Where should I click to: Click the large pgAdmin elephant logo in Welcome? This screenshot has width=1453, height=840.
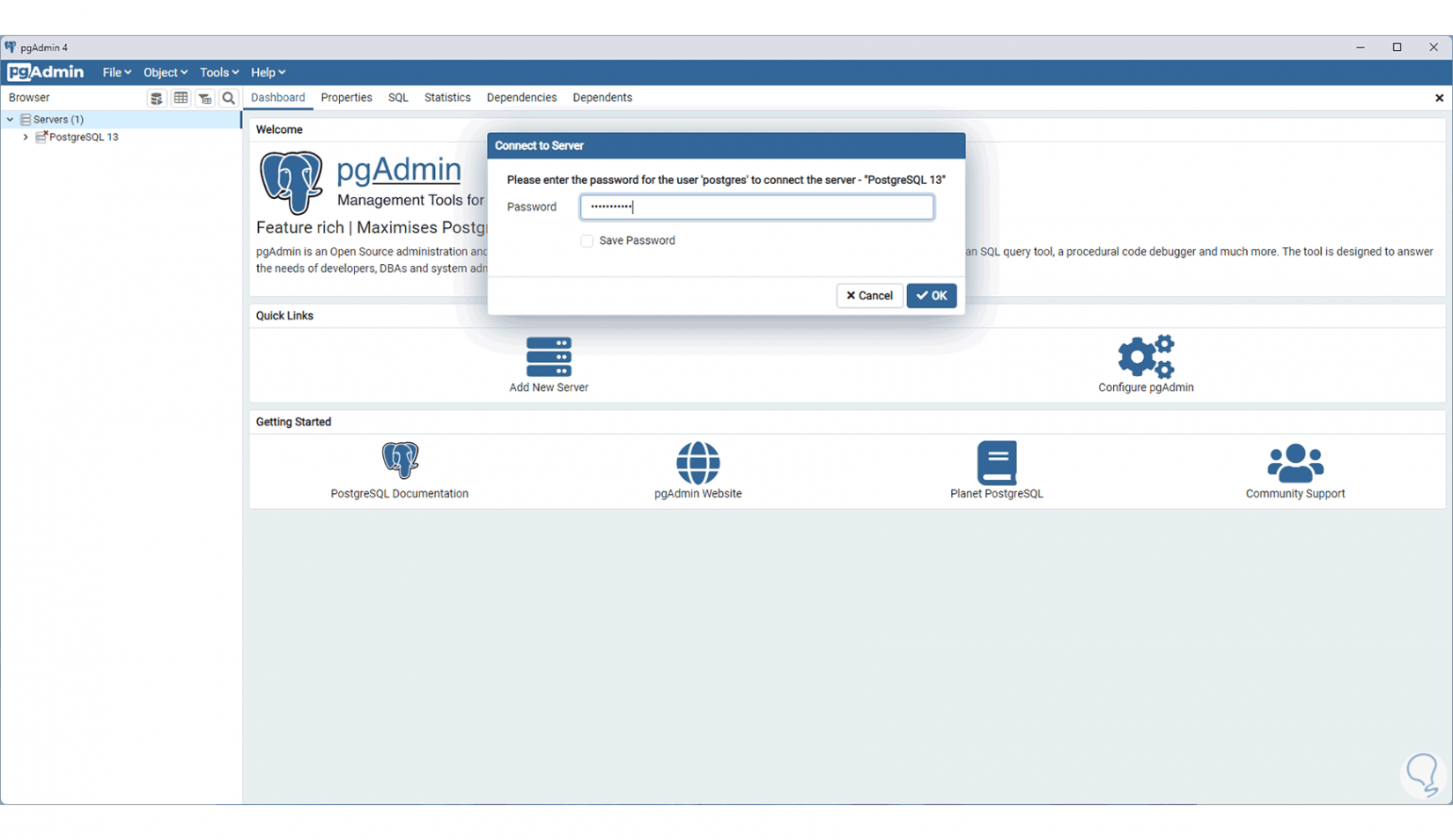pos(291,182)
